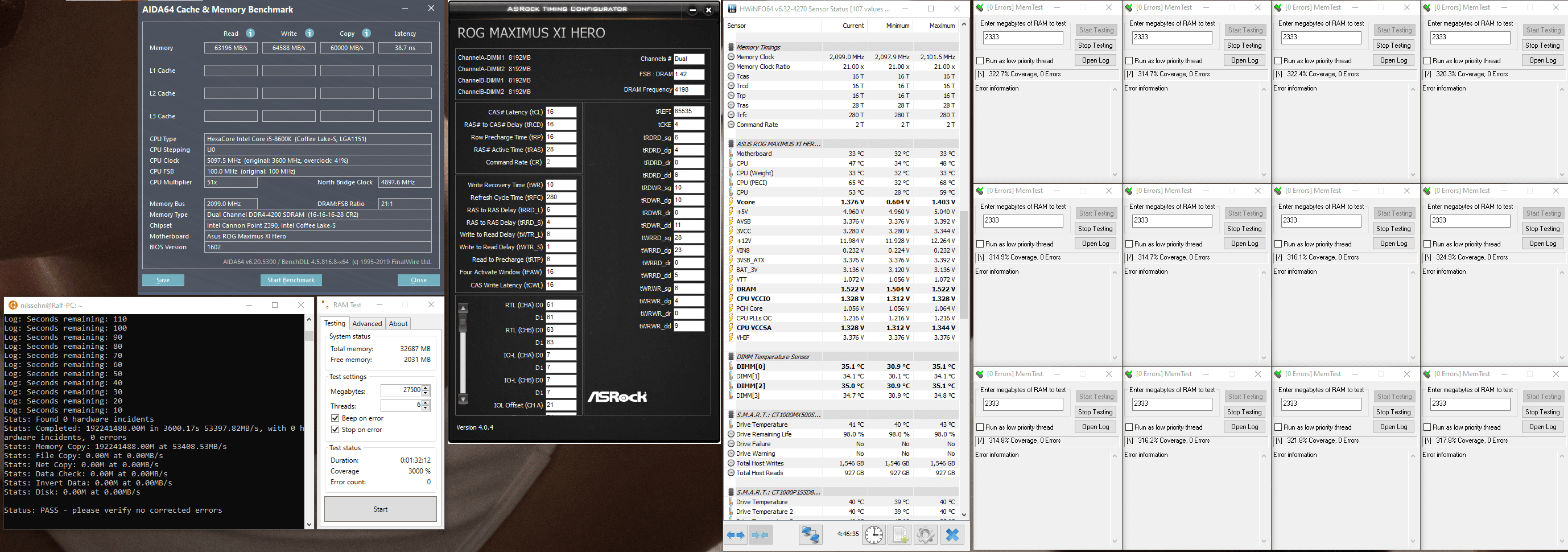Image resolution: width=1568 pixels, height=552 pixels.
Task: Click ASRock timings vertical scrollbar thumb
Action: point(463,323)
